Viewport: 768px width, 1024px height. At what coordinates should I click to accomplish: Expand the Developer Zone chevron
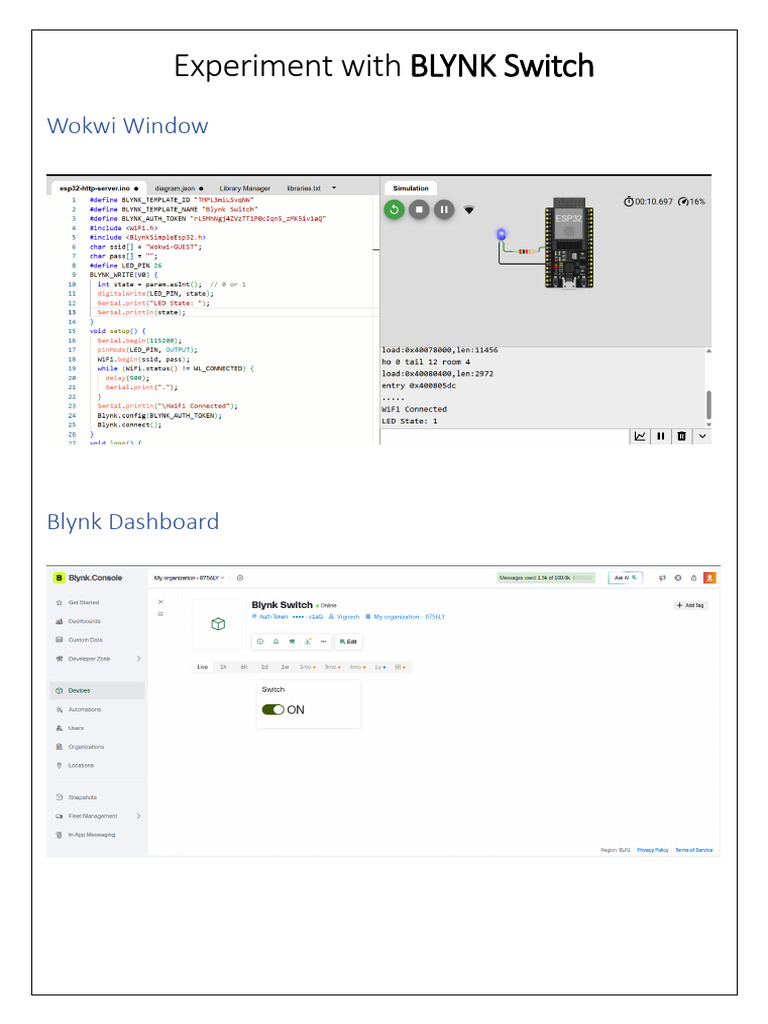[x=138, y=659]
